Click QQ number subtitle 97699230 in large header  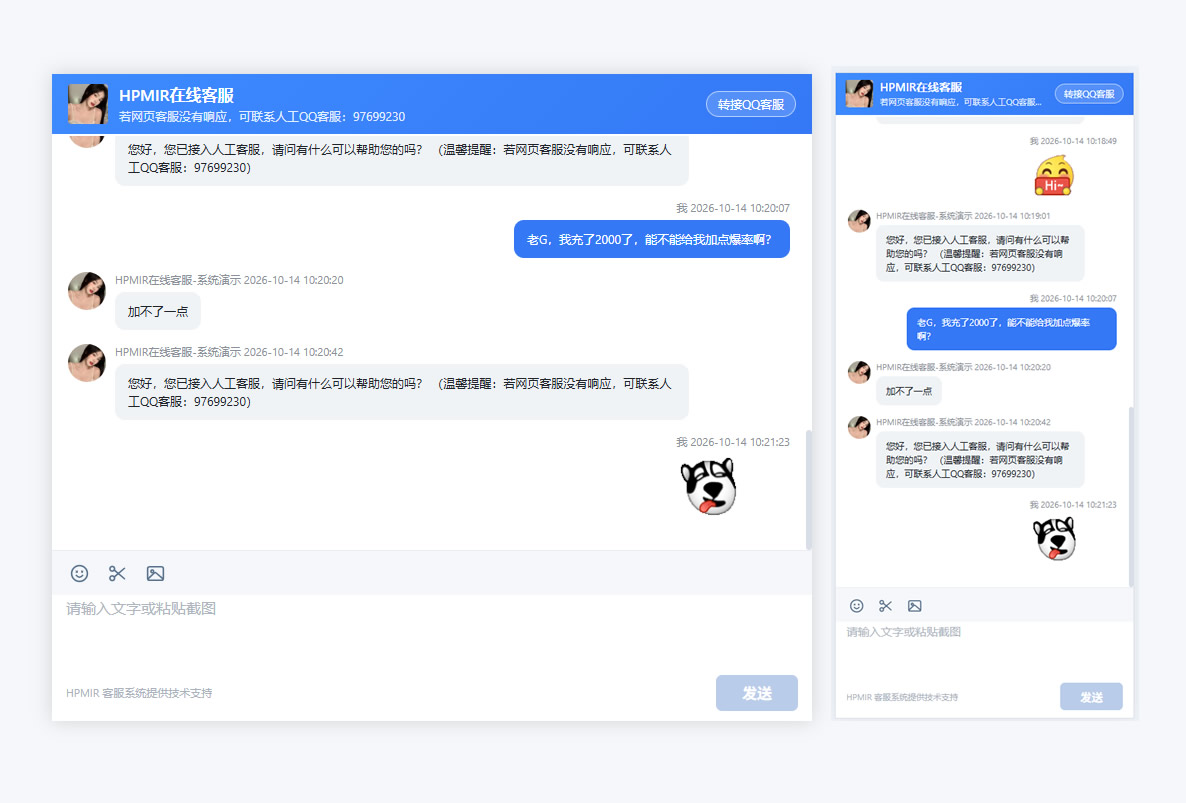tap(262, 116)
